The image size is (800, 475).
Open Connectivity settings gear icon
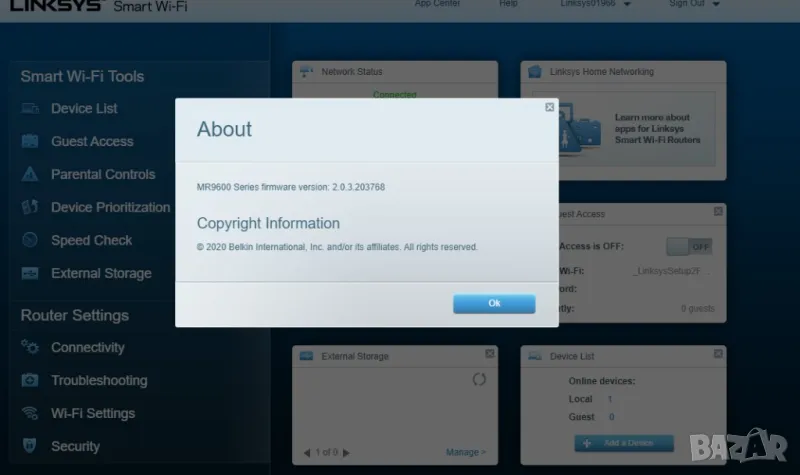30,348
